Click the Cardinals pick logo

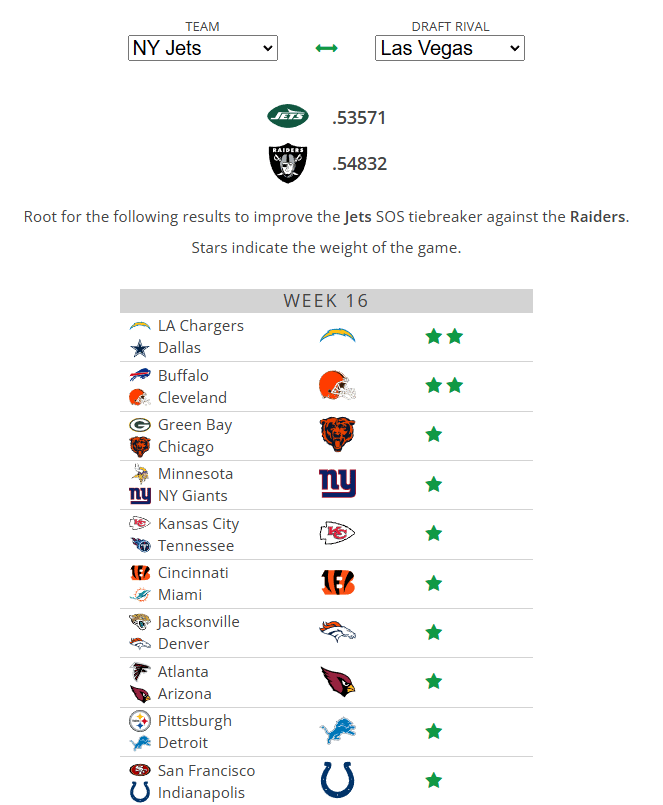coord(338,682)
